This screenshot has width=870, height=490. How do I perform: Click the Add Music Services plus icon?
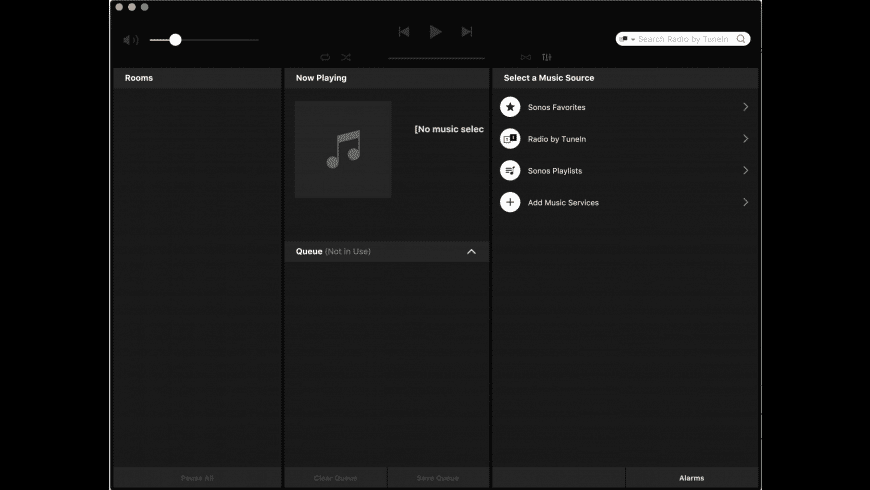tap(510, 202)
